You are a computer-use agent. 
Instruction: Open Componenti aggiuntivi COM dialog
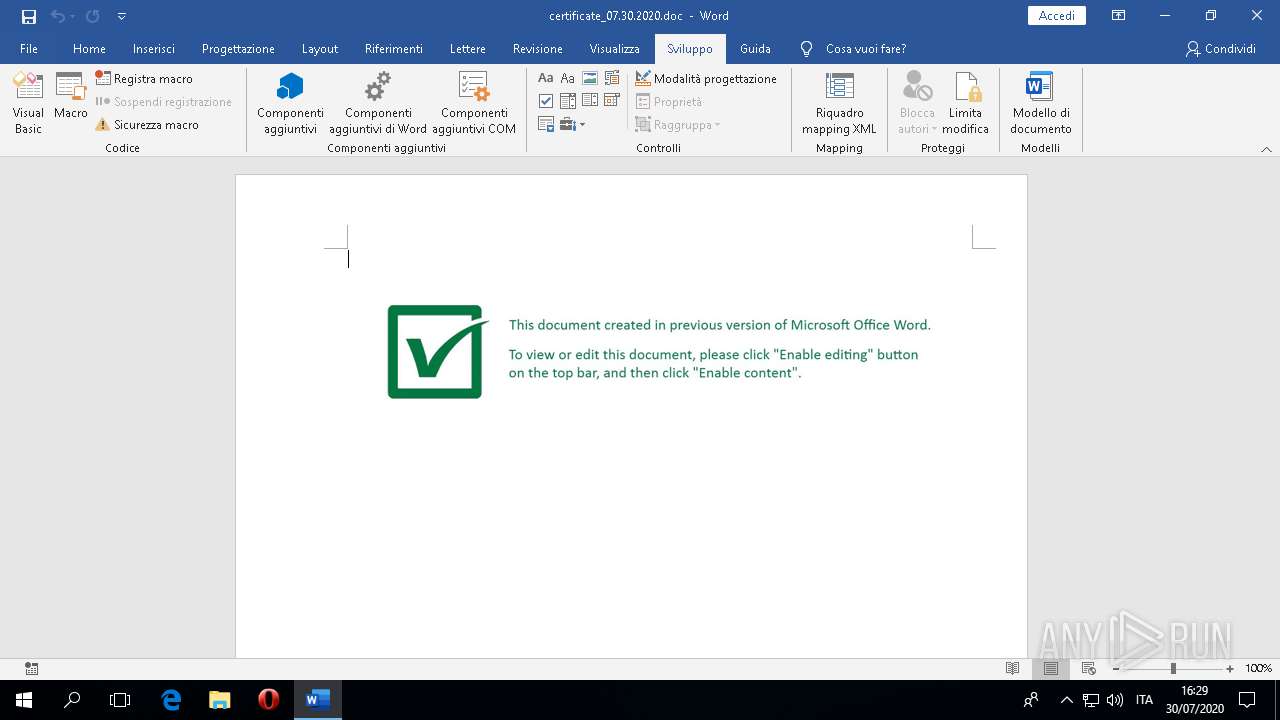474,103
